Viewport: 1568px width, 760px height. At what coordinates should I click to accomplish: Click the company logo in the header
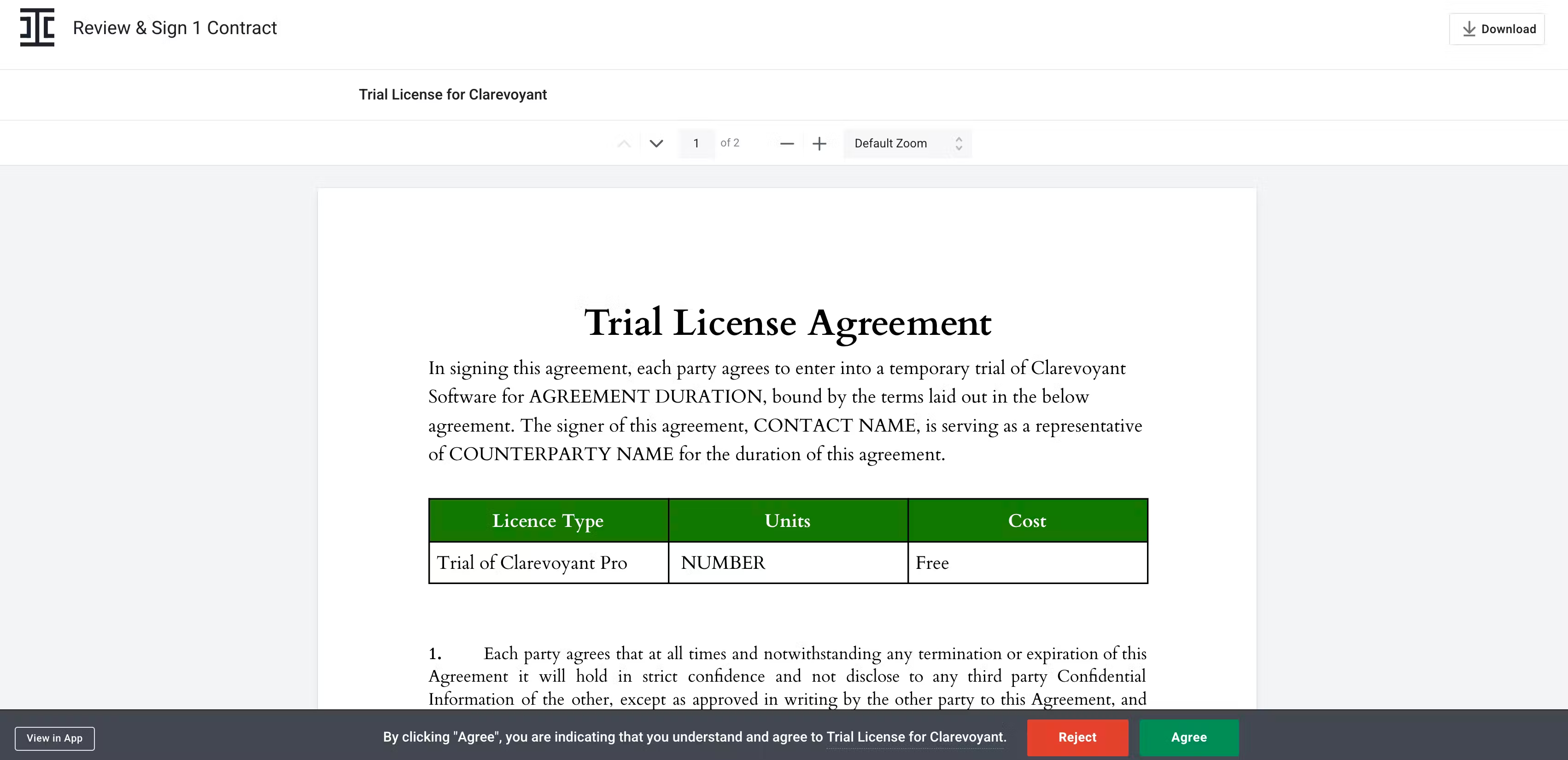[x=37, y=27]
